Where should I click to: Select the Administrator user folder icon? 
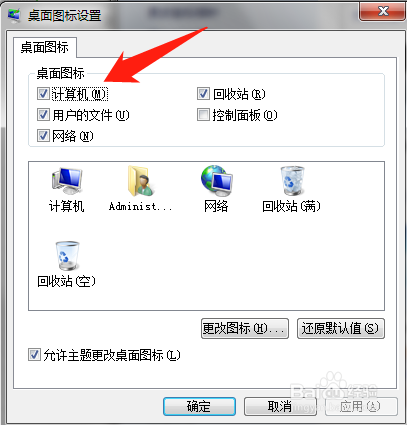coord(140,181)
